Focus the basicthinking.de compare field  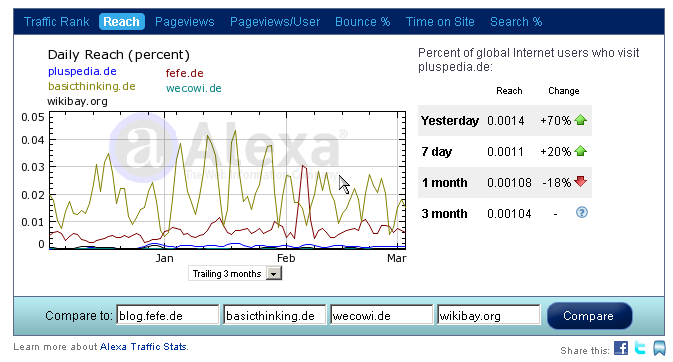point(274,316)
